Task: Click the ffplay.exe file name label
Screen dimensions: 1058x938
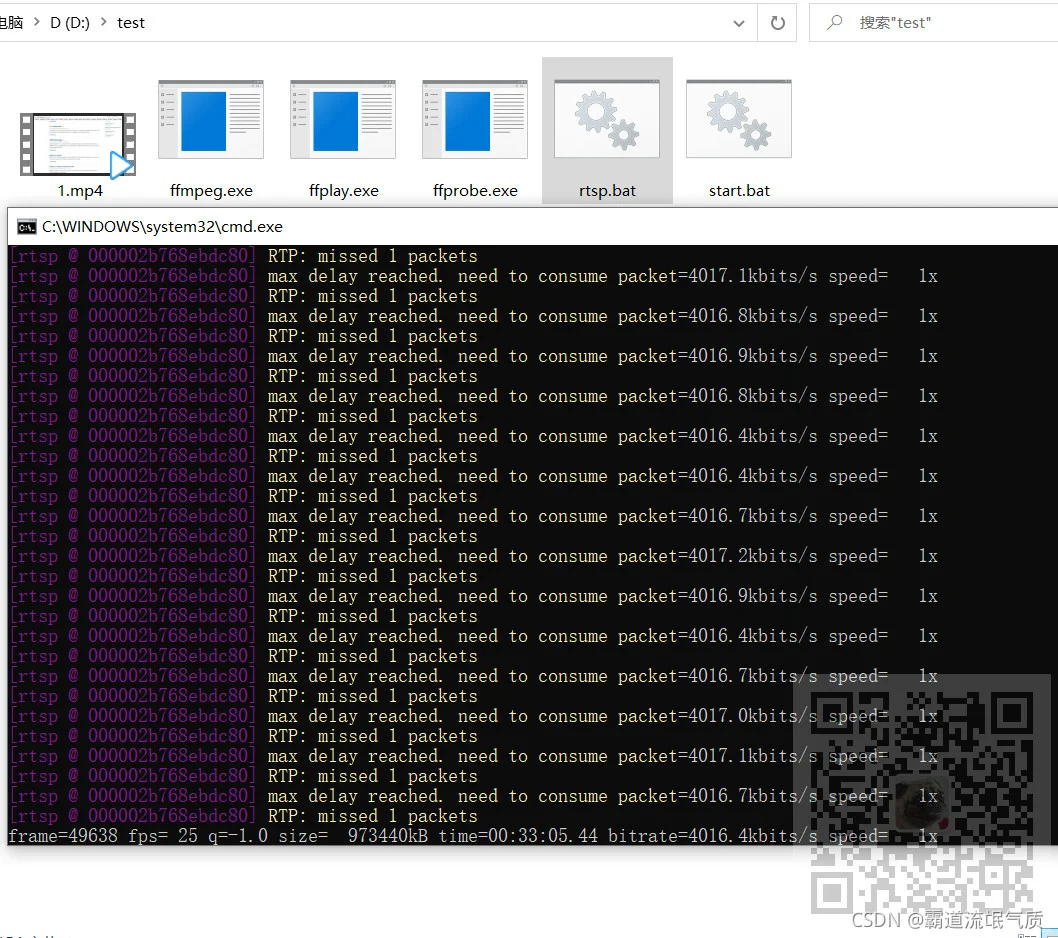Action: pos(343,191)
